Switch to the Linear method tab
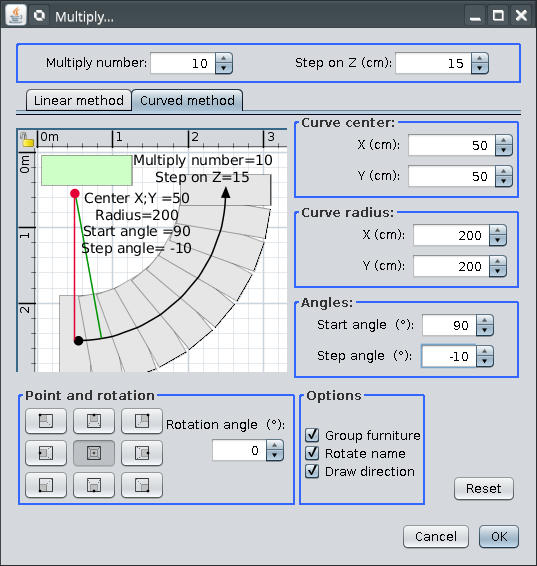The image size is (537, 566). [x=79, y=100]
